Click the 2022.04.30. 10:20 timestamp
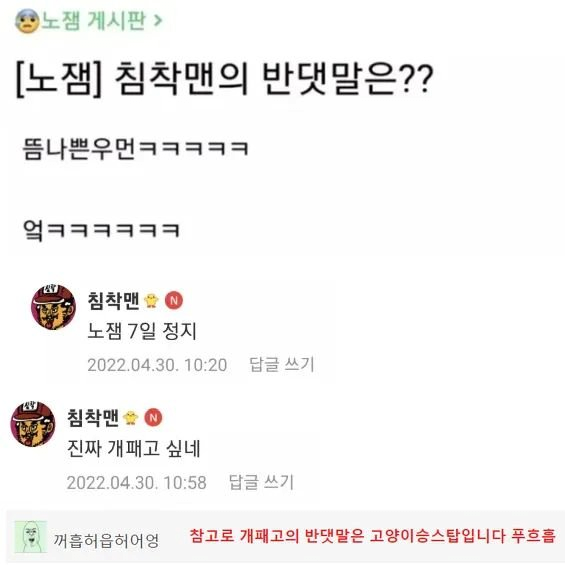Screen dimensions: 565x565 [157, 365]
